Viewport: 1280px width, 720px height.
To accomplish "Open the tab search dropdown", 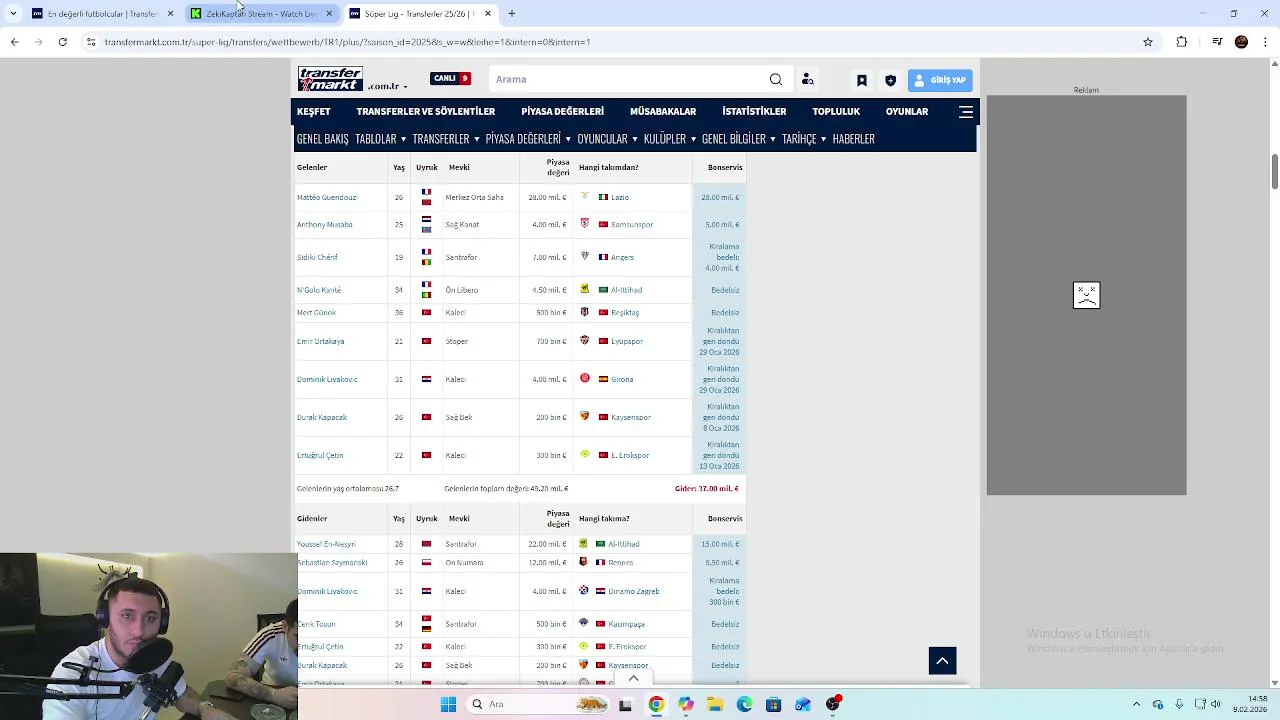I will 13,14.
